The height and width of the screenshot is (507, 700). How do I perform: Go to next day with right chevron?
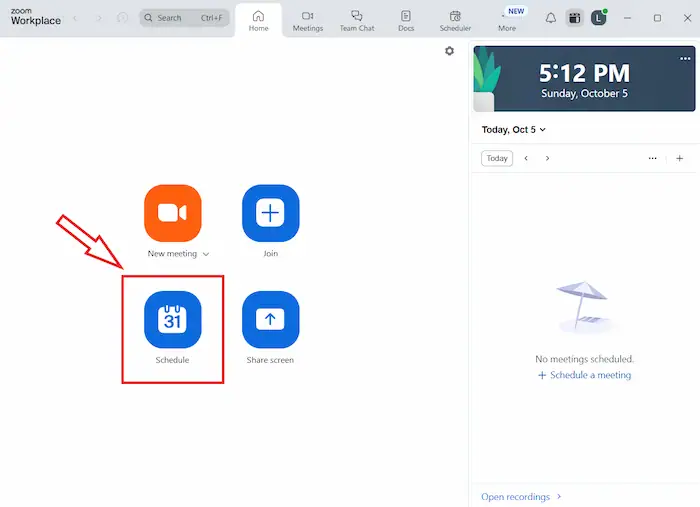547,158
